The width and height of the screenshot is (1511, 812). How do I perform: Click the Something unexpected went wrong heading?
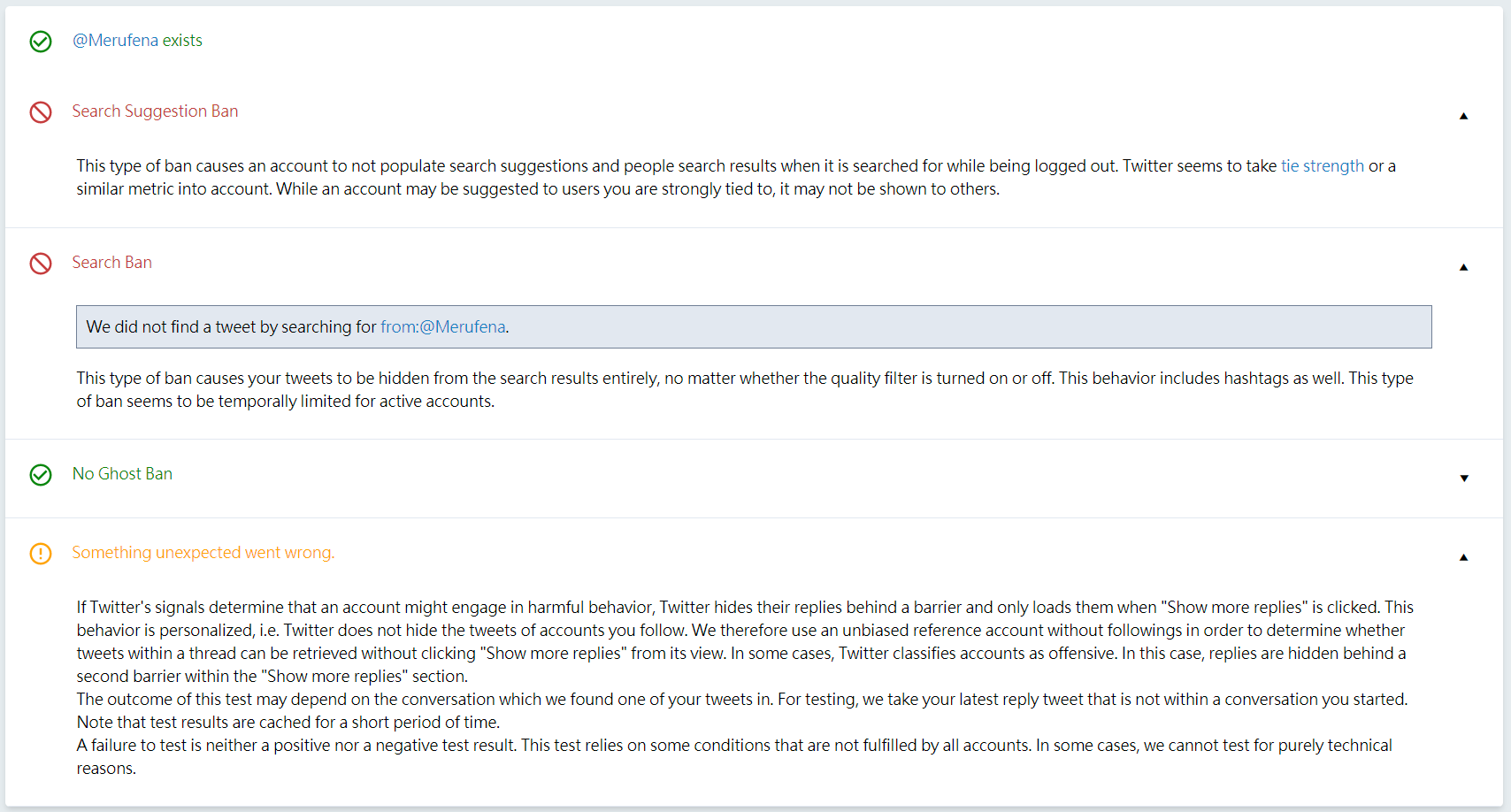tap(203, 553)
